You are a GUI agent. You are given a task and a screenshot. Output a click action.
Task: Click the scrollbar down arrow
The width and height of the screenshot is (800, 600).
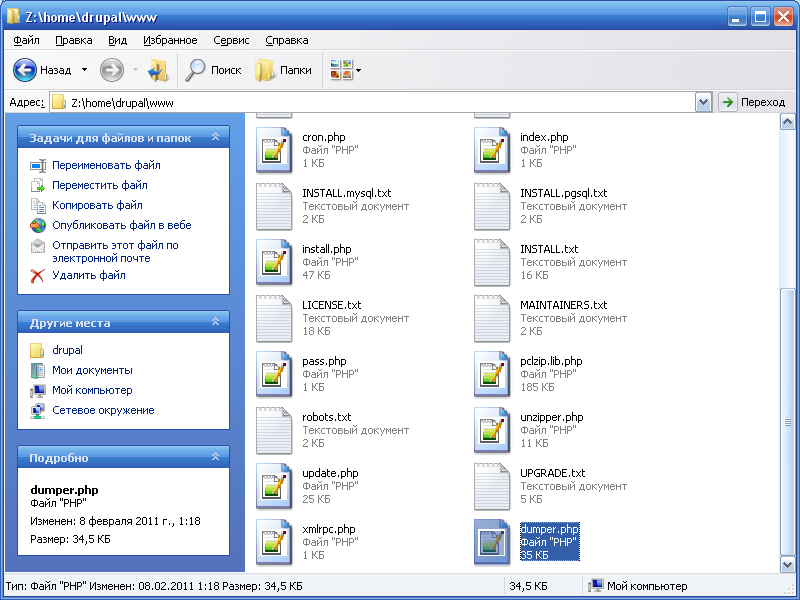coord(787,564)
